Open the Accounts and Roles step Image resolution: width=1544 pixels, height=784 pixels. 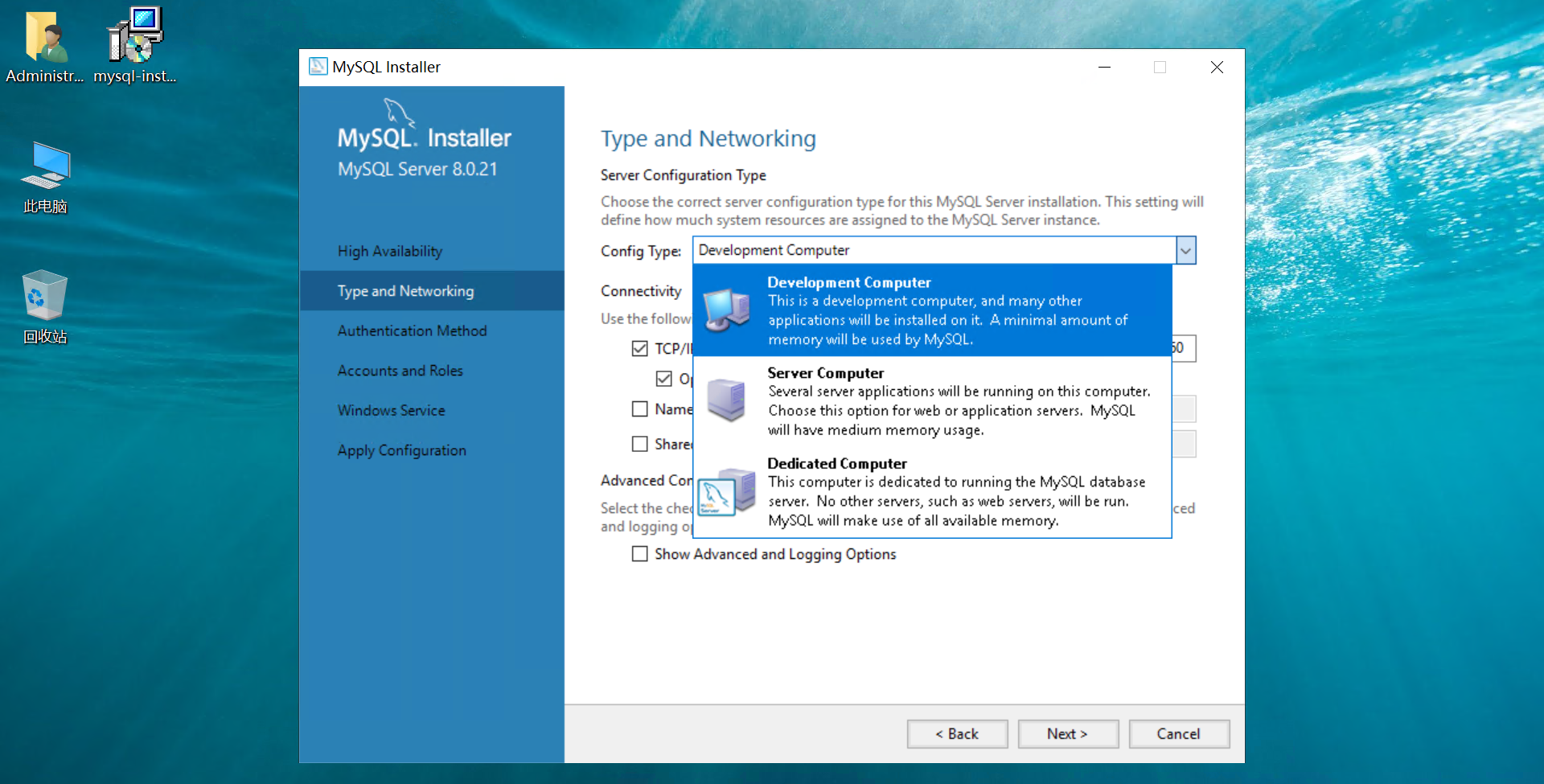point(400,371)
